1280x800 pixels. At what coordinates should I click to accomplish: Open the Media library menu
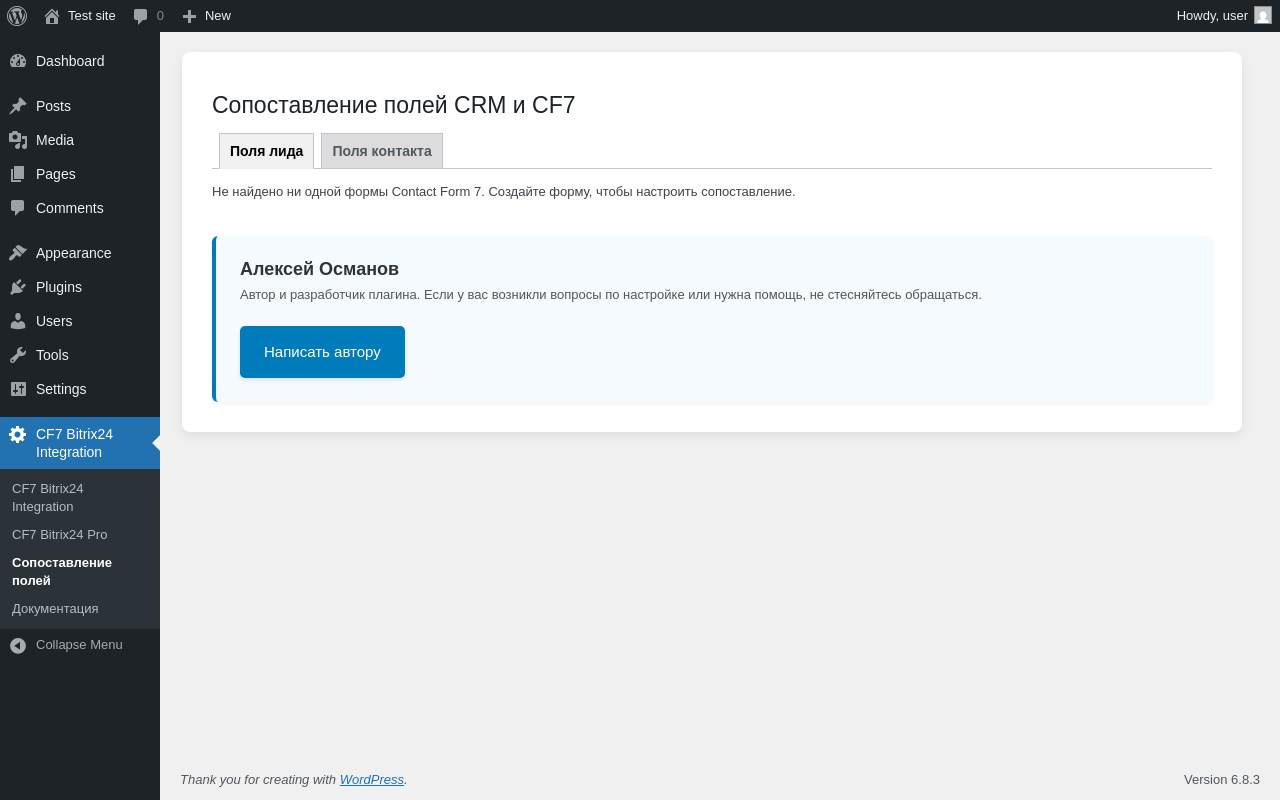click(80, 140)
